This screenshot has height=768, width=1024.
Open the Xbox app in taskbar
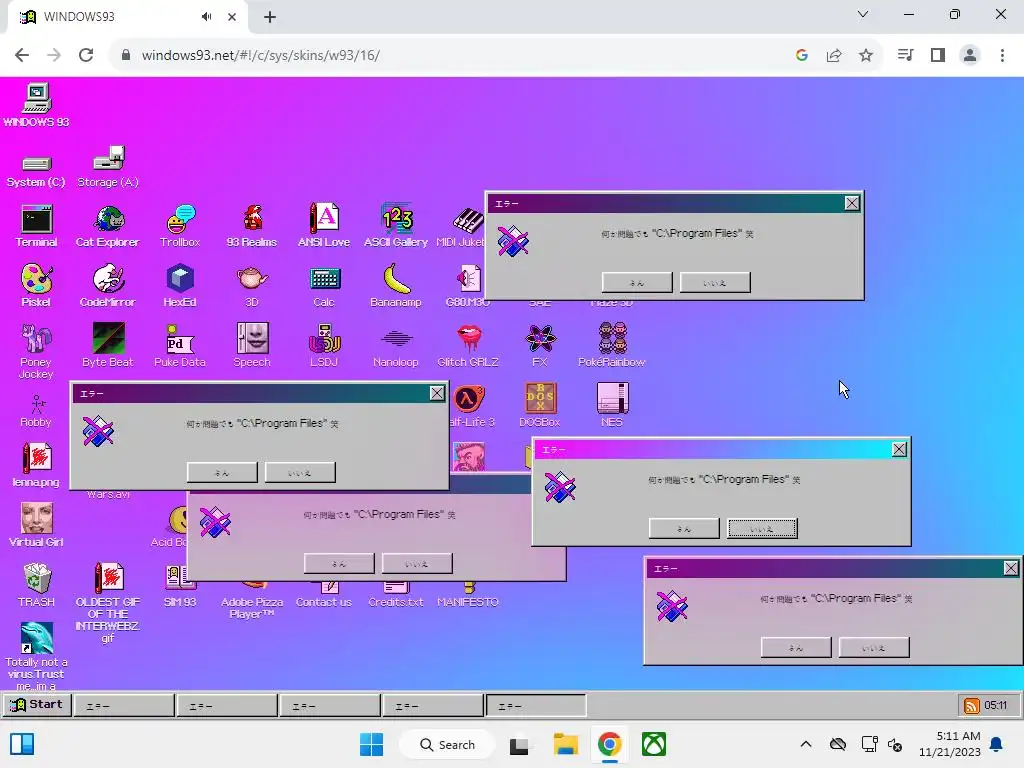(654, 744)
